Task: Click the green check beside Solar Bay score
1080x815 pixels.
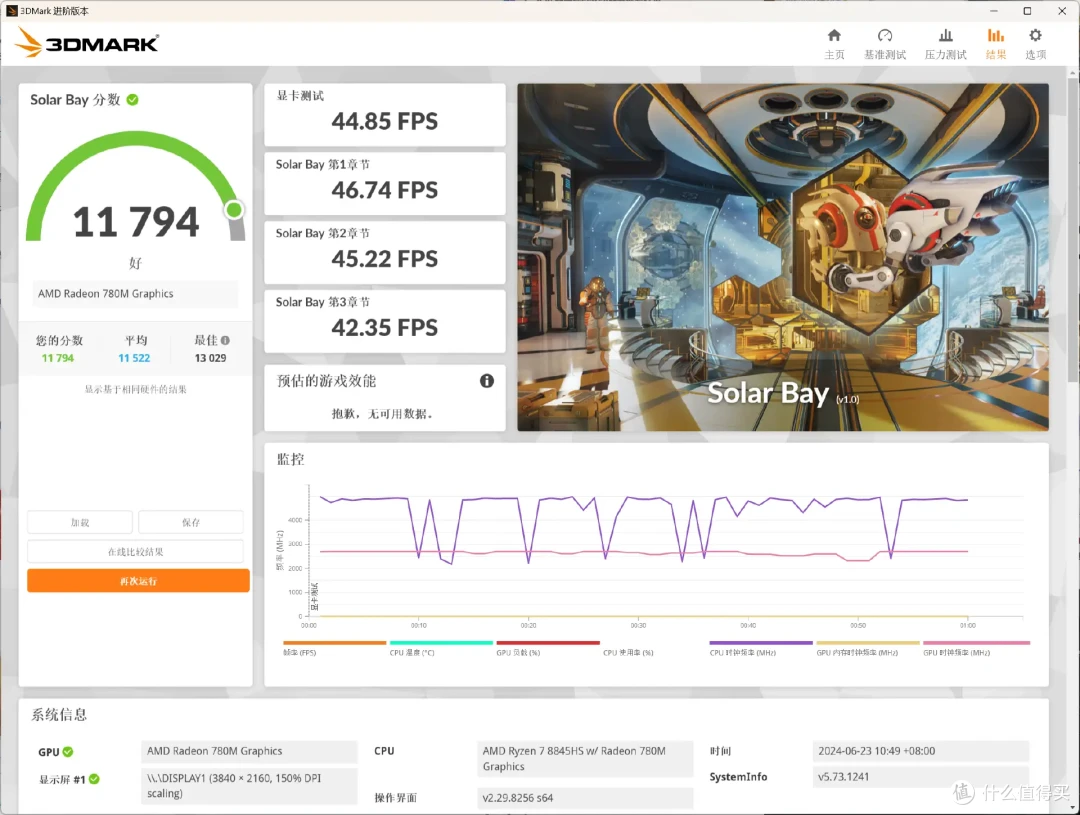Action: point(133,100)
